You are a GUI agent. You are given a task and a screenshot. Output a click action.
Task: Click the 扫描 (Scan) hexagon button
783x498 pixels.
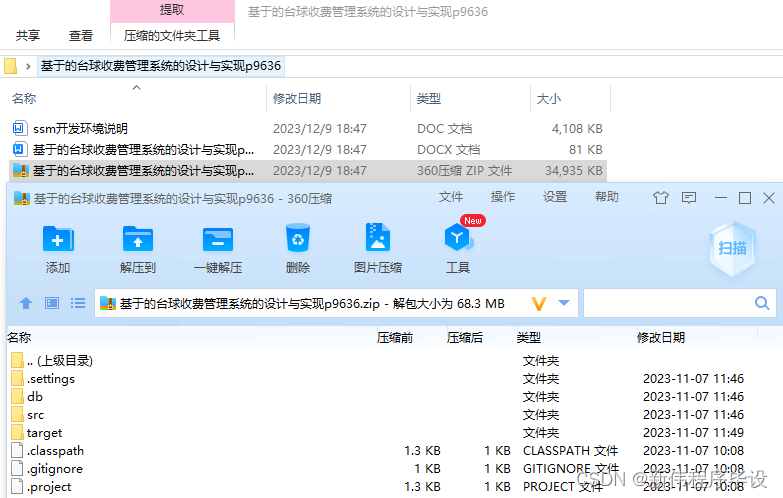tap(732, 248)
